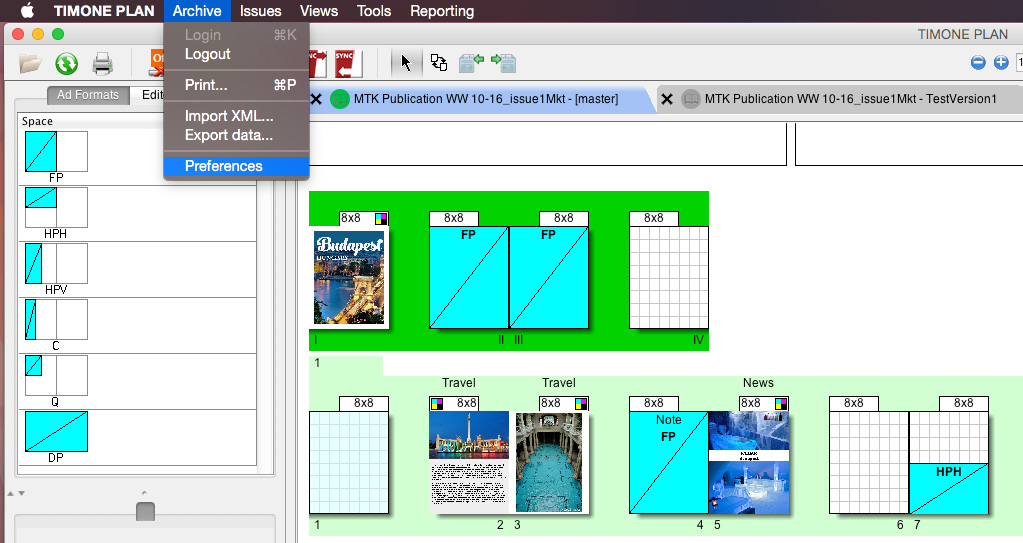The image size is (1023, 543).
Task: Open the Reporting menu
Action: pyautogui.click(x=441, y=11)
